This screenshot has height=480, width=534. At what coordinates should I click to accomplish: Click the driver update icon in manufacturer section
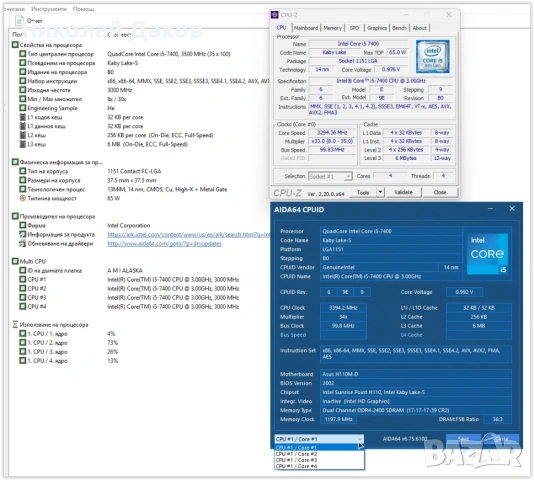(22, 243)
